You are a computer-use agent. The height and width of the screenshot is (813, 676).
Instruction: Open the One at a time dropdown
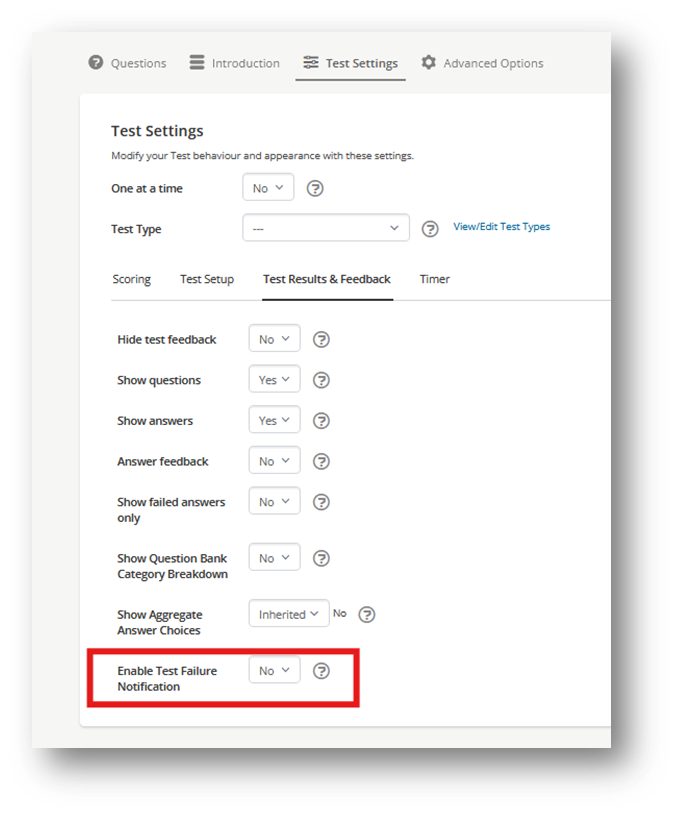(268, 188)
